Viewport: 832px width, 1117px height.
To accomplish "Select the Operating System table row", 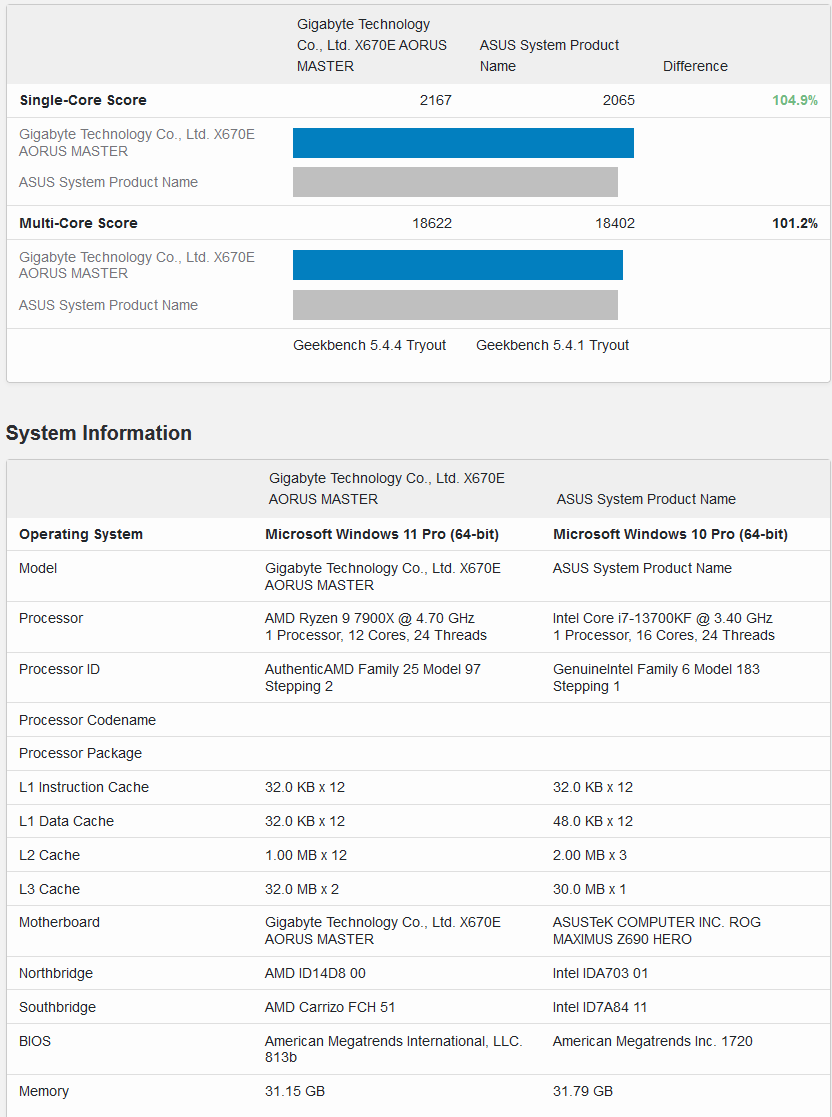I will 81,534.
